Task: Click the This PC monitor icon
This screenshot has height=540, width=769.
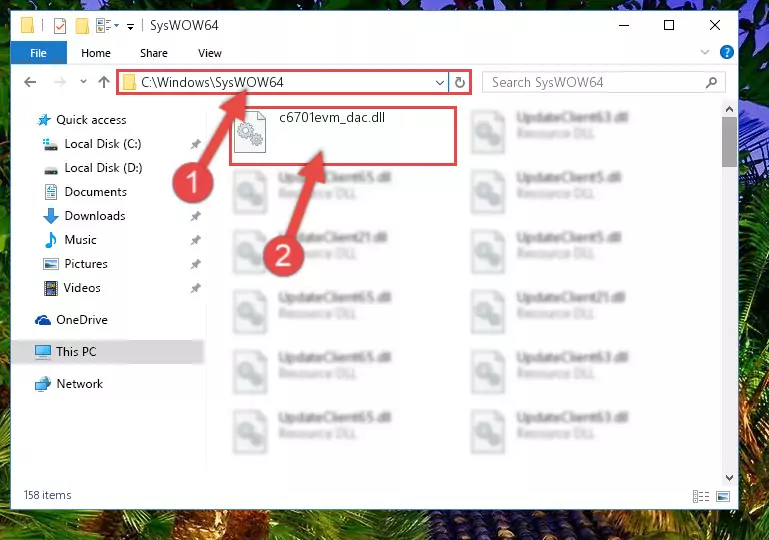Action: (x=43, y=352)
